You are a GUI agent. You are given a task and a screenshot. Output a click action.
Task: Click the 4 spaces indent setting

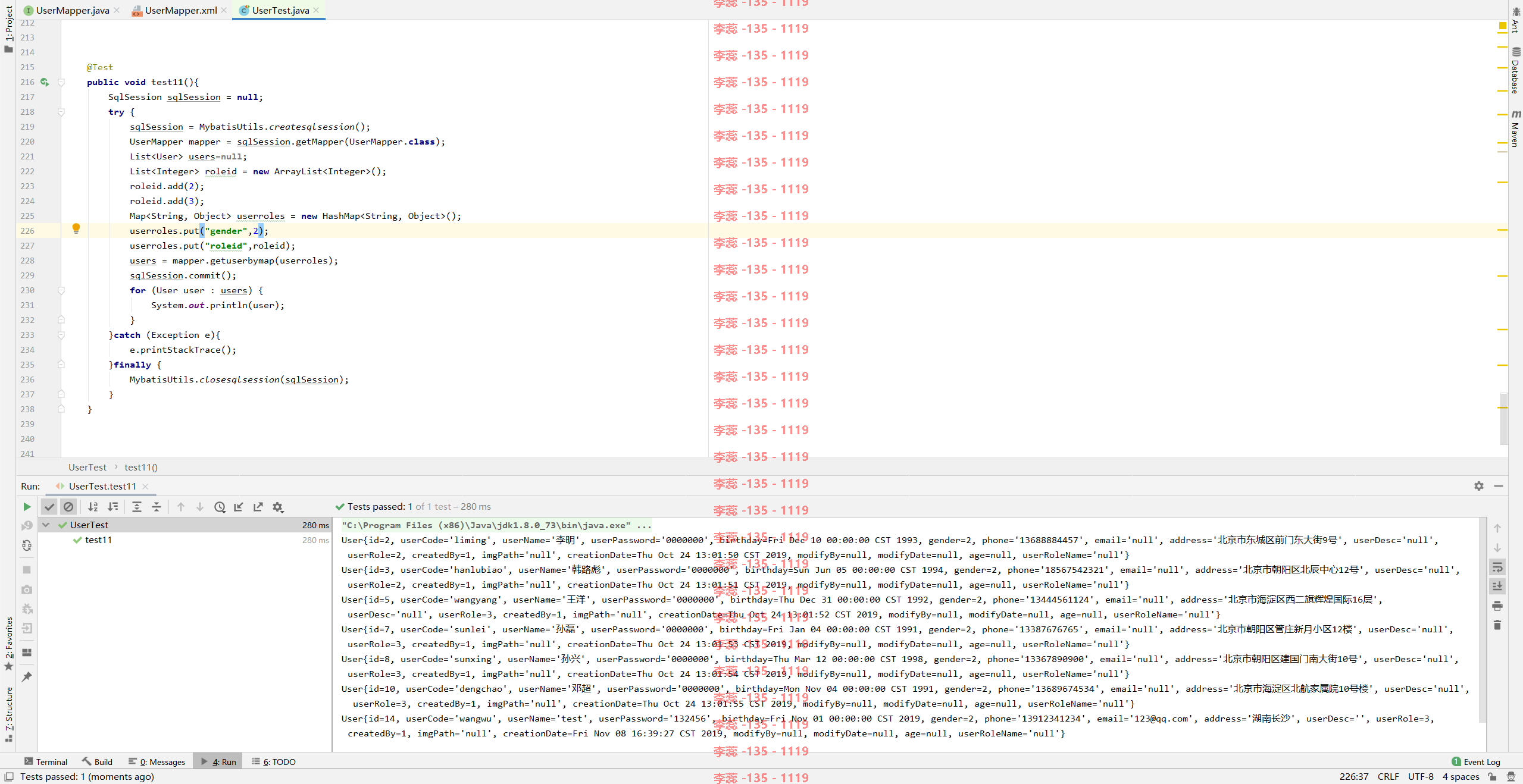1461,776
